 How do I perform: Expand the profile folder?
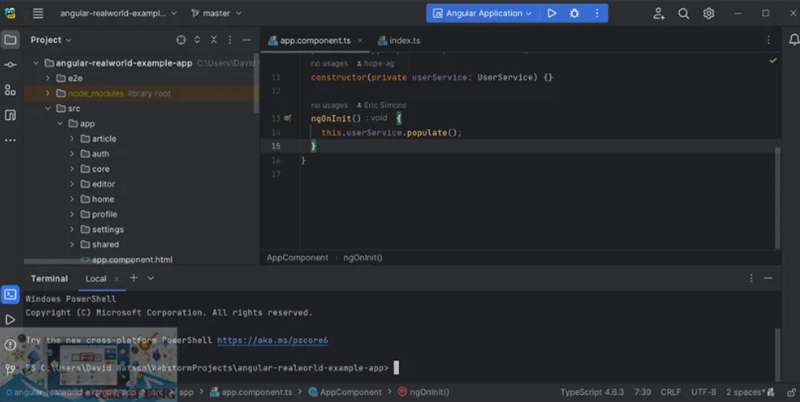(x=72, y=214)
